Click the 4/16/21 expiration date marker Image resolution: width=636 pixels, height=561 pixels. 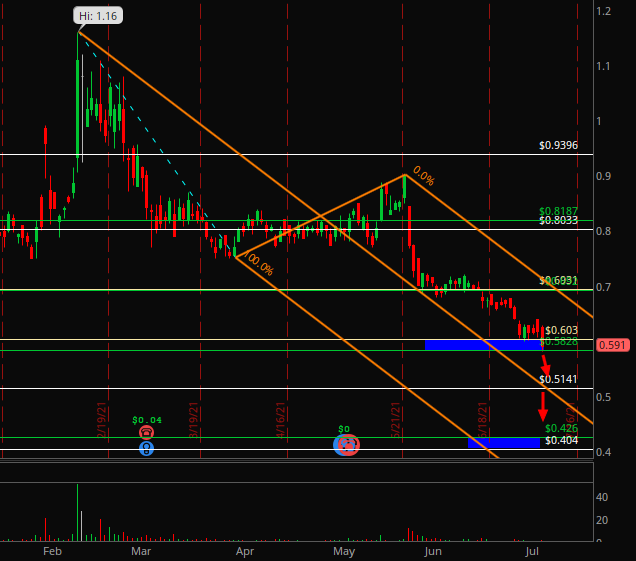tap(281, 420)
